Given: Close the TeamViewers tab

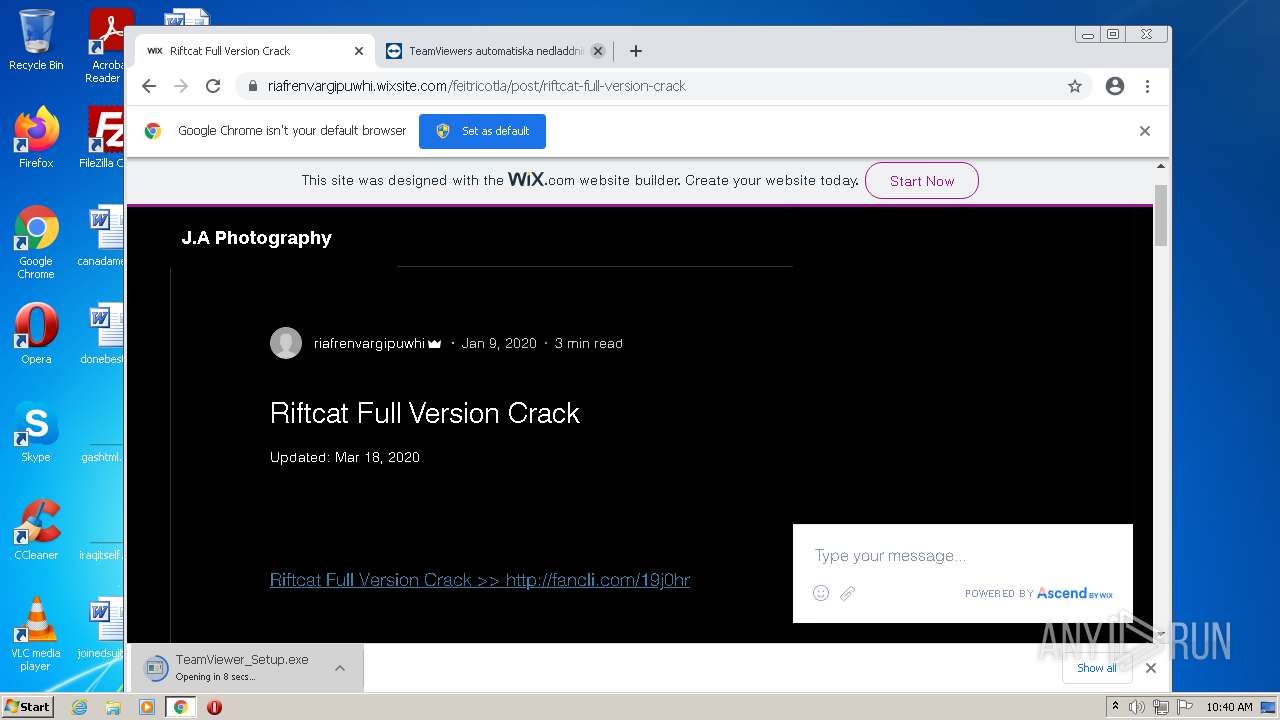Looking at the screenshot, I should click(x=598, y=51).
